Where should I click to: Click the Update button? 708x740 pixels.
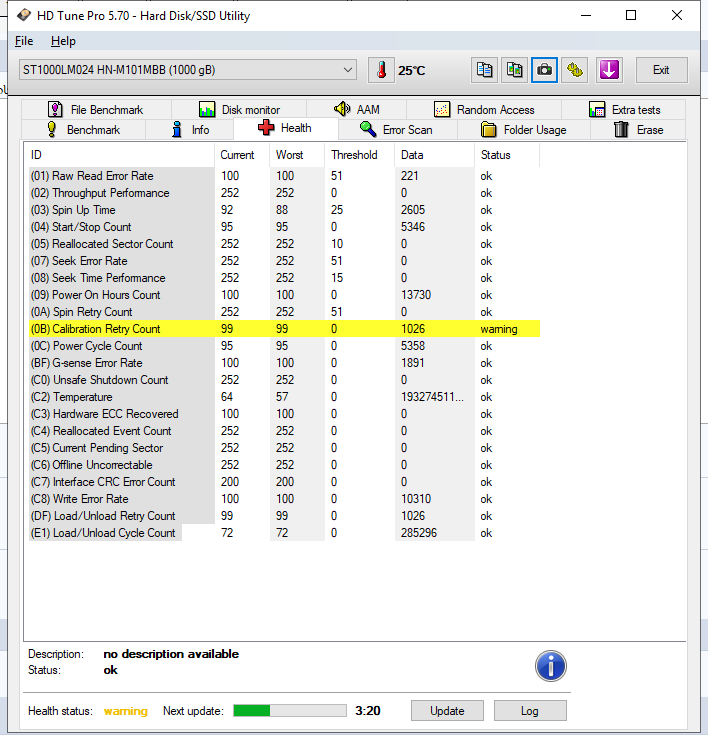click(x=447, y=711)
